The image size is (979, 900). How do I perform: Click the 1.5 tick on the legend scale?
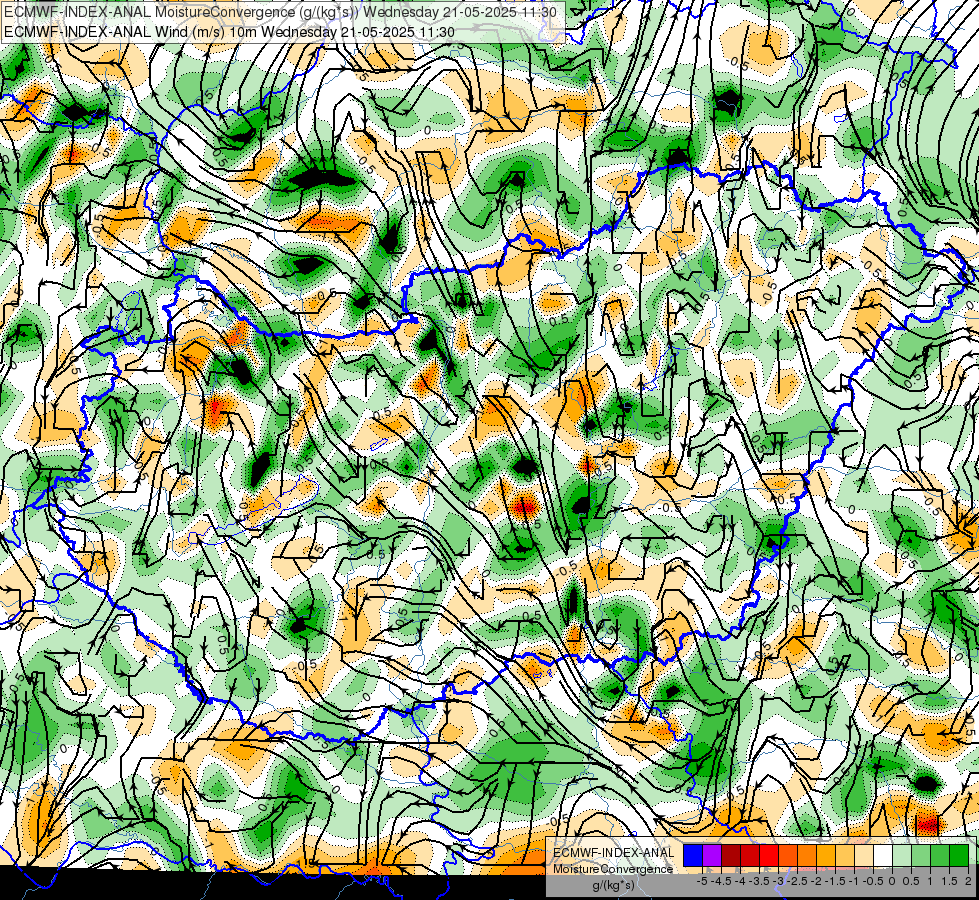click(x=949, y=881)
